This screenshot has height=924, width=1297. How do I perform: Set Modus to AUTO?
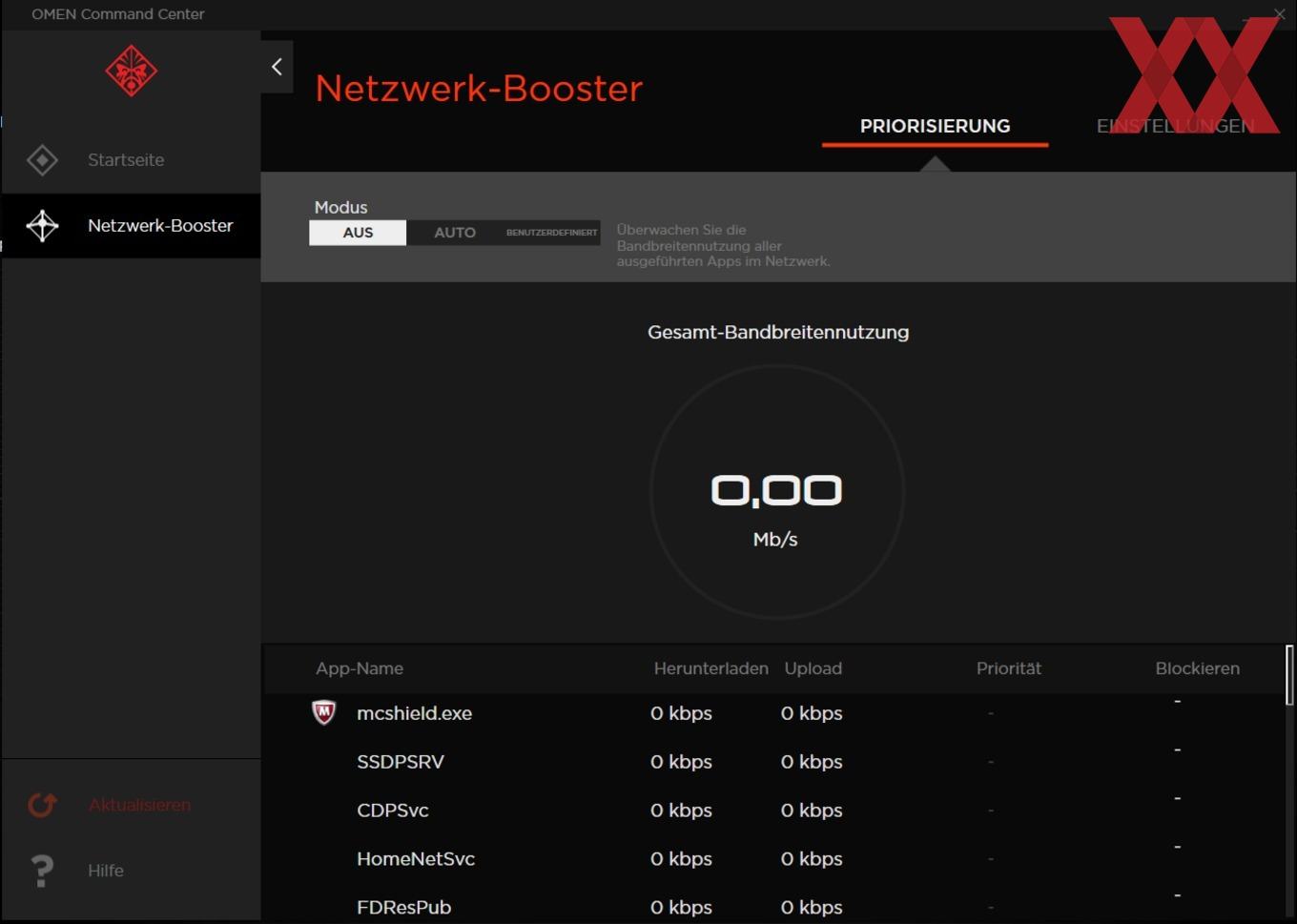(455, 233)
